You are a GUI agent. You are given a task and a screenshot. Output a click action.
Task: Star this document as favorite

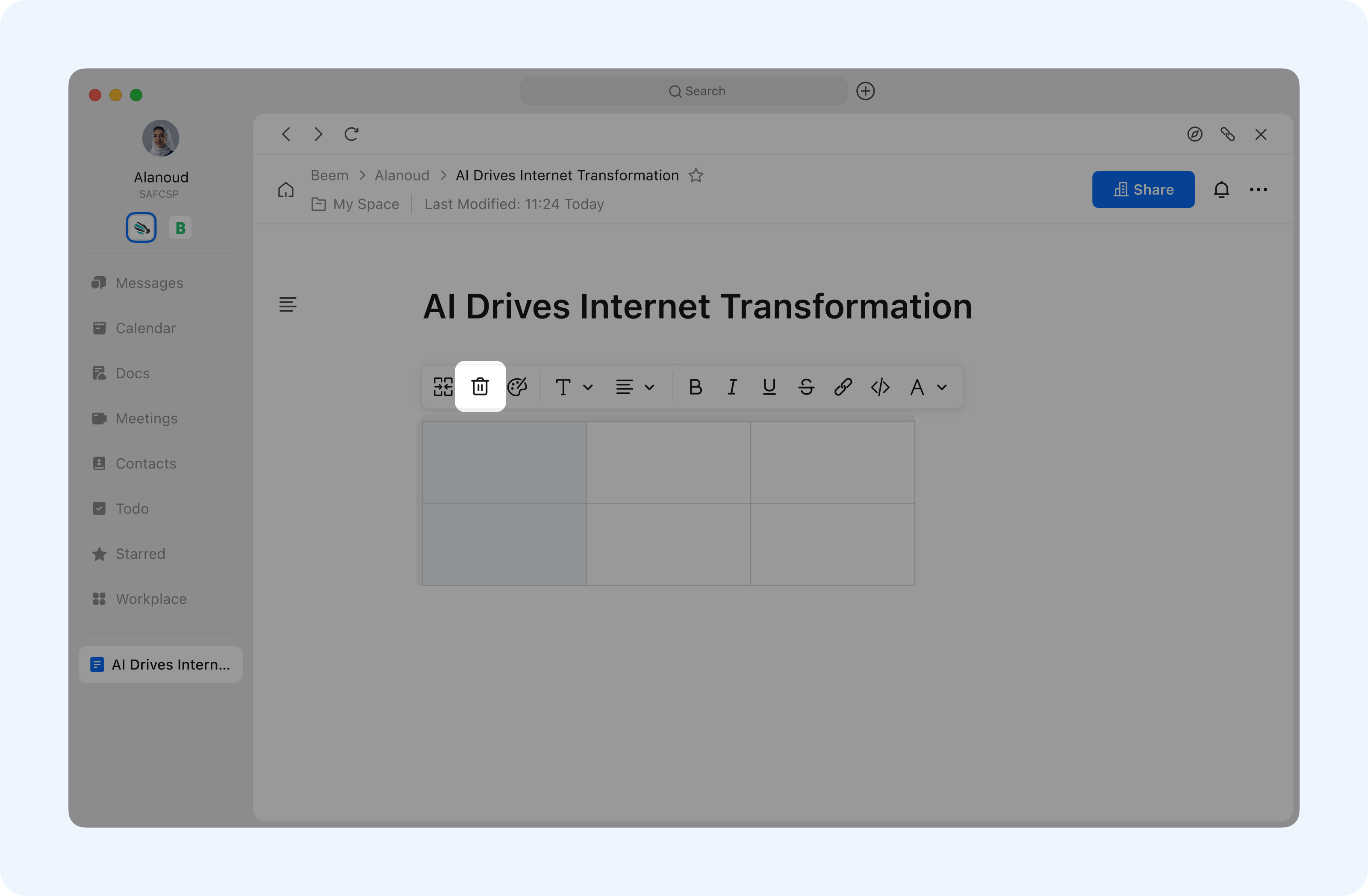(696, 175)
